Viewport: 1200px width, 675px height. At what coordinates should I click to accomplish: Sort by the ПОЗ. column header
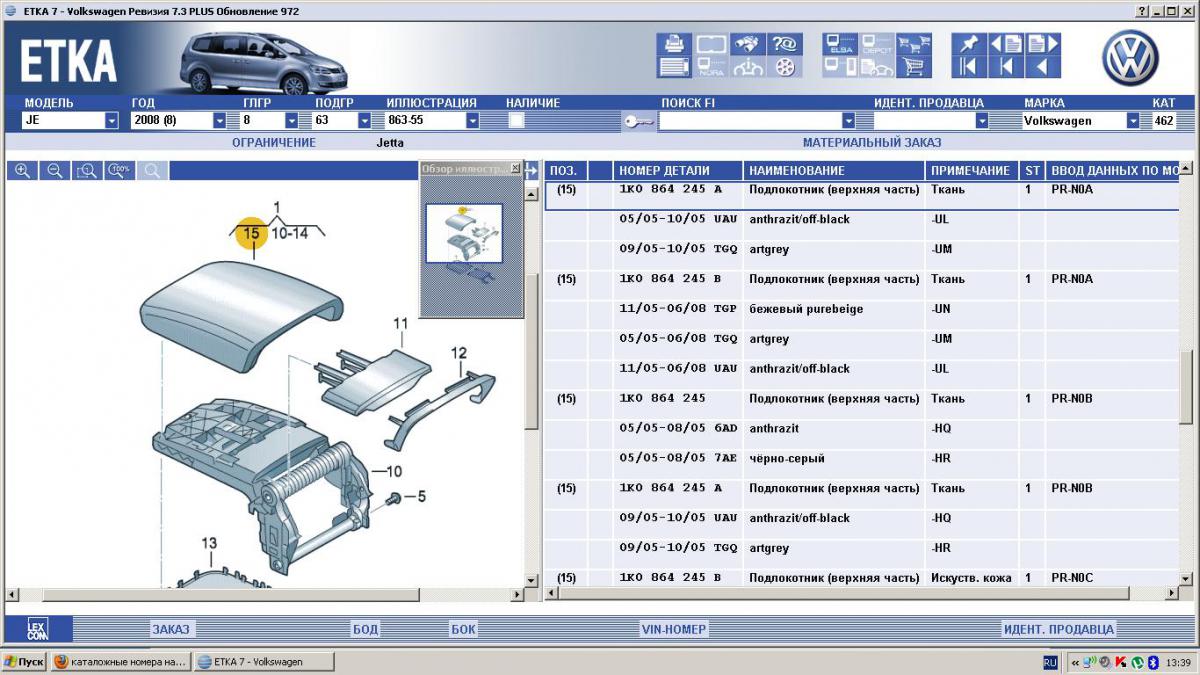click(x=565, y=171)
